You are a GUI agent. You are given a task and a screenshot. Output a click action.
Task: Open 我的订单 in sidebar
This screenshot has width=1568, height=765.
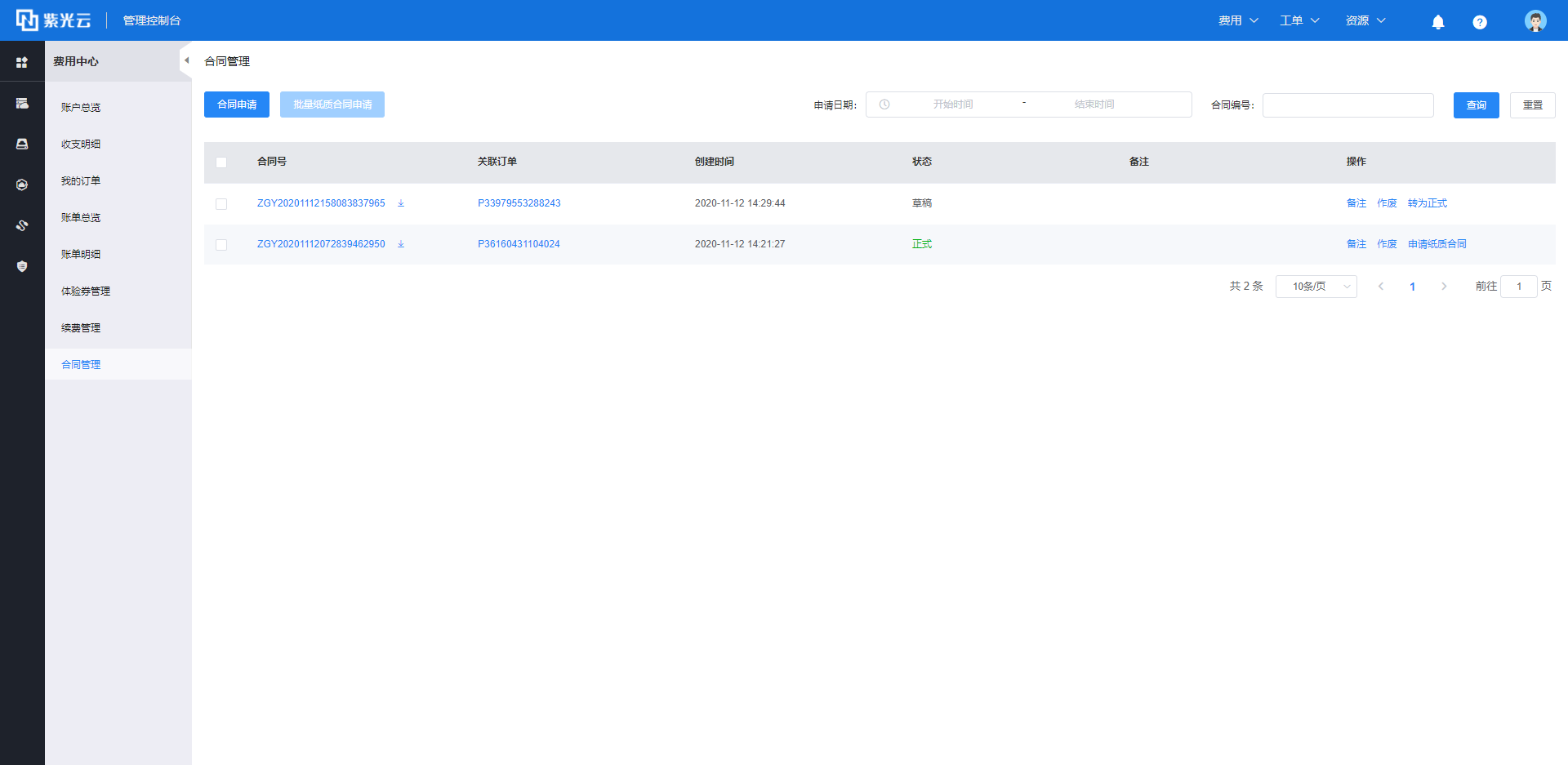[x=81, y=181]
